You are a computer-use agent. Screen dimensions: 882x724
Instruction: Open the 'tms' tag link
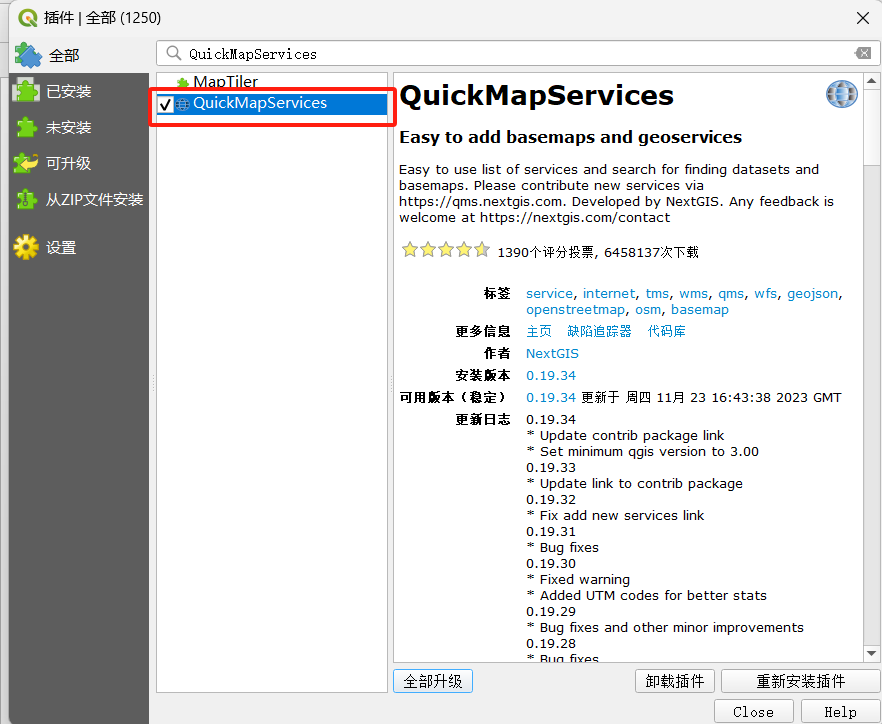[x=657, y=294]
